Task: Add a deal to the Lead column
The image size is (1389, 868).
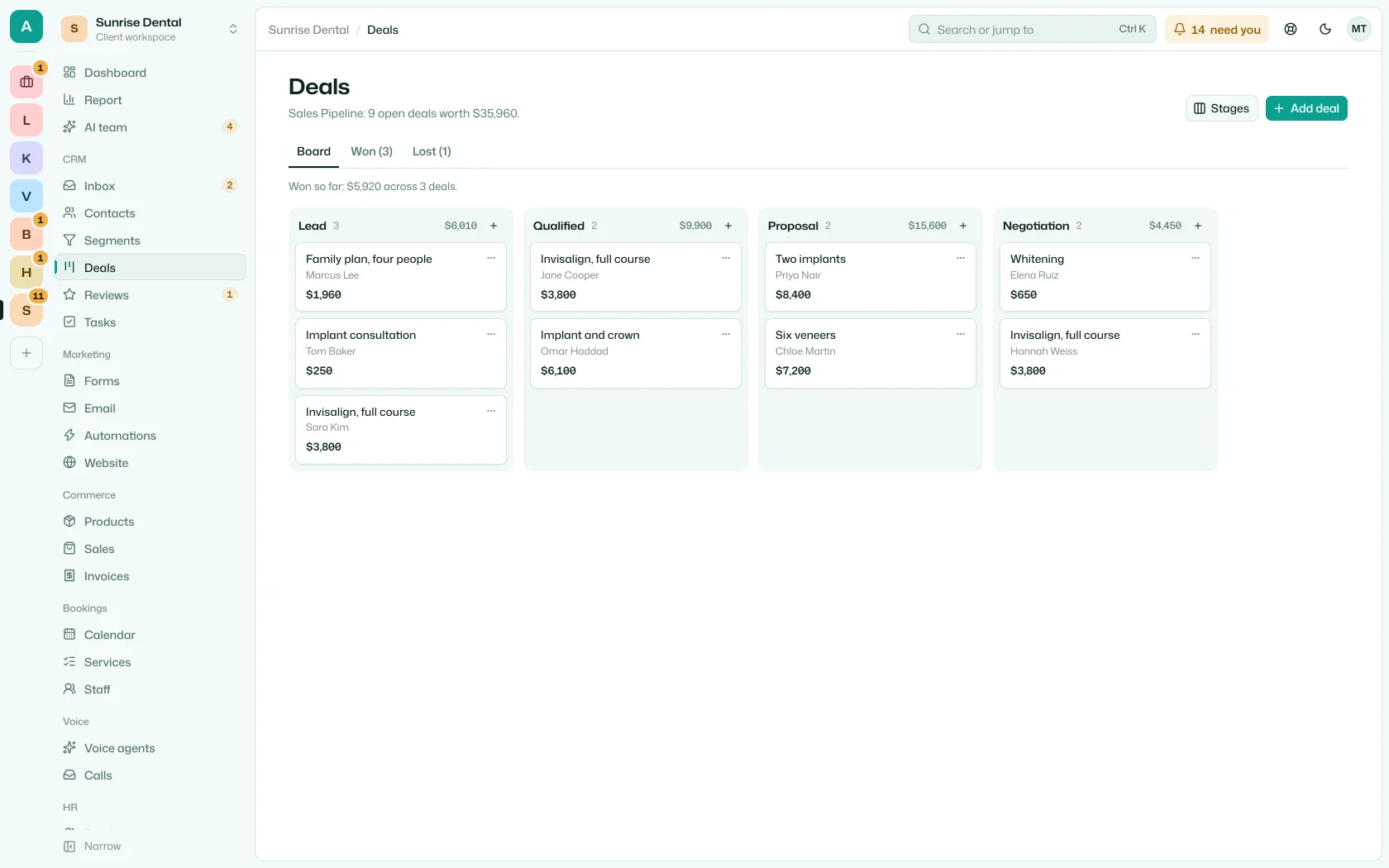Action: (494, 226)
